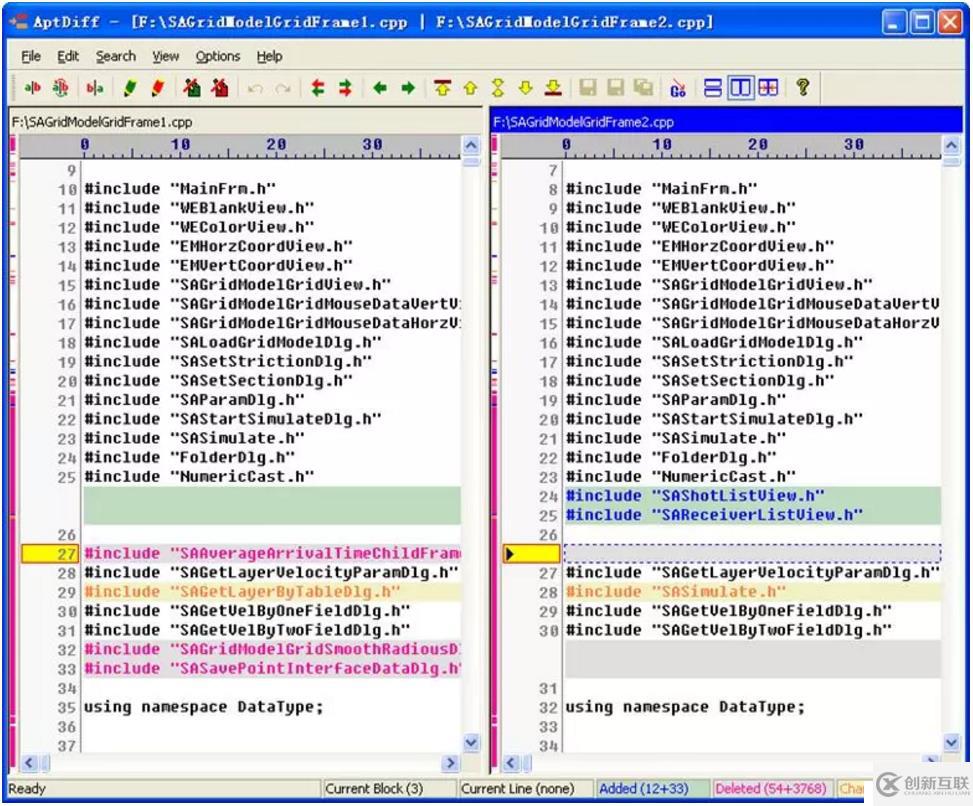Click the Deleted (54+3768) status bar entry
The image size is (973, 806).
click(773, 789)
